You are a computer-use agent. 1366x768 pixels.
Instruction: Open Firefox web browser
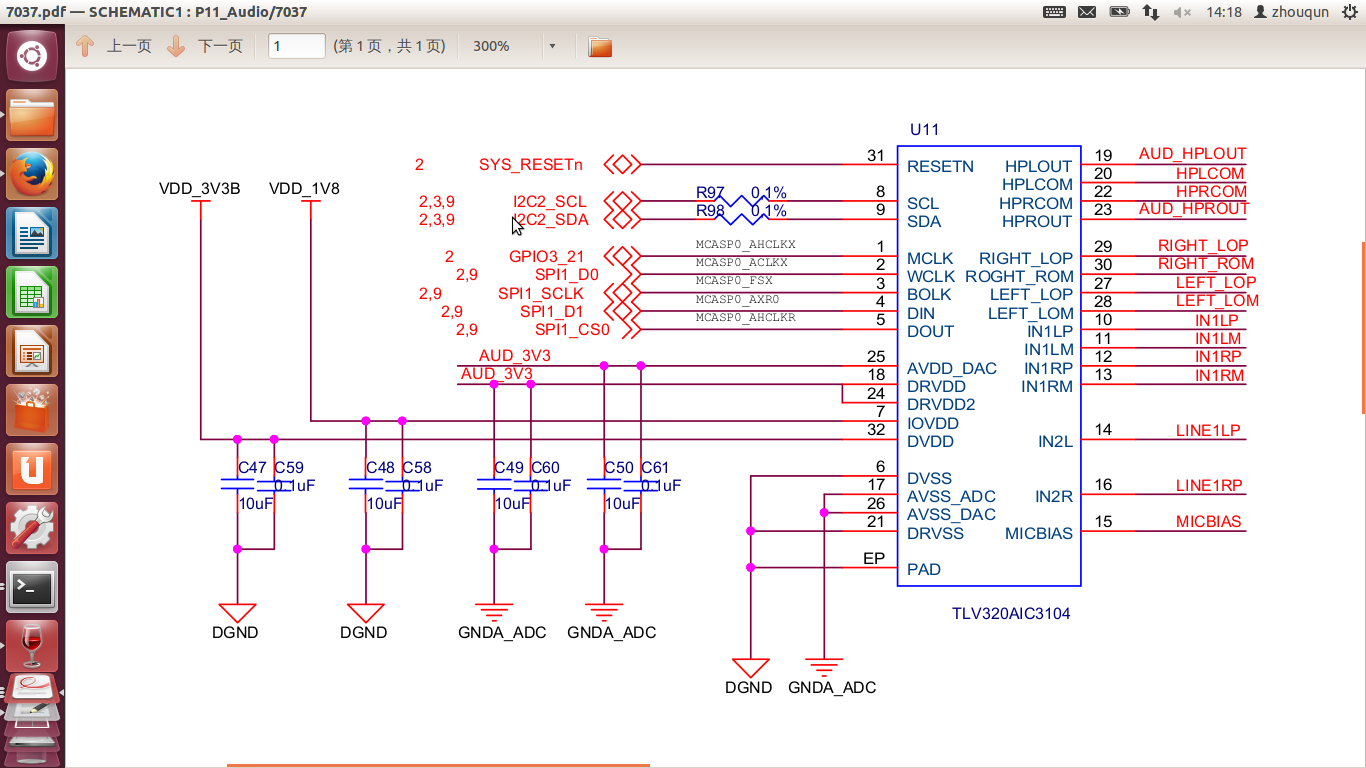click(x=32, y=174)
